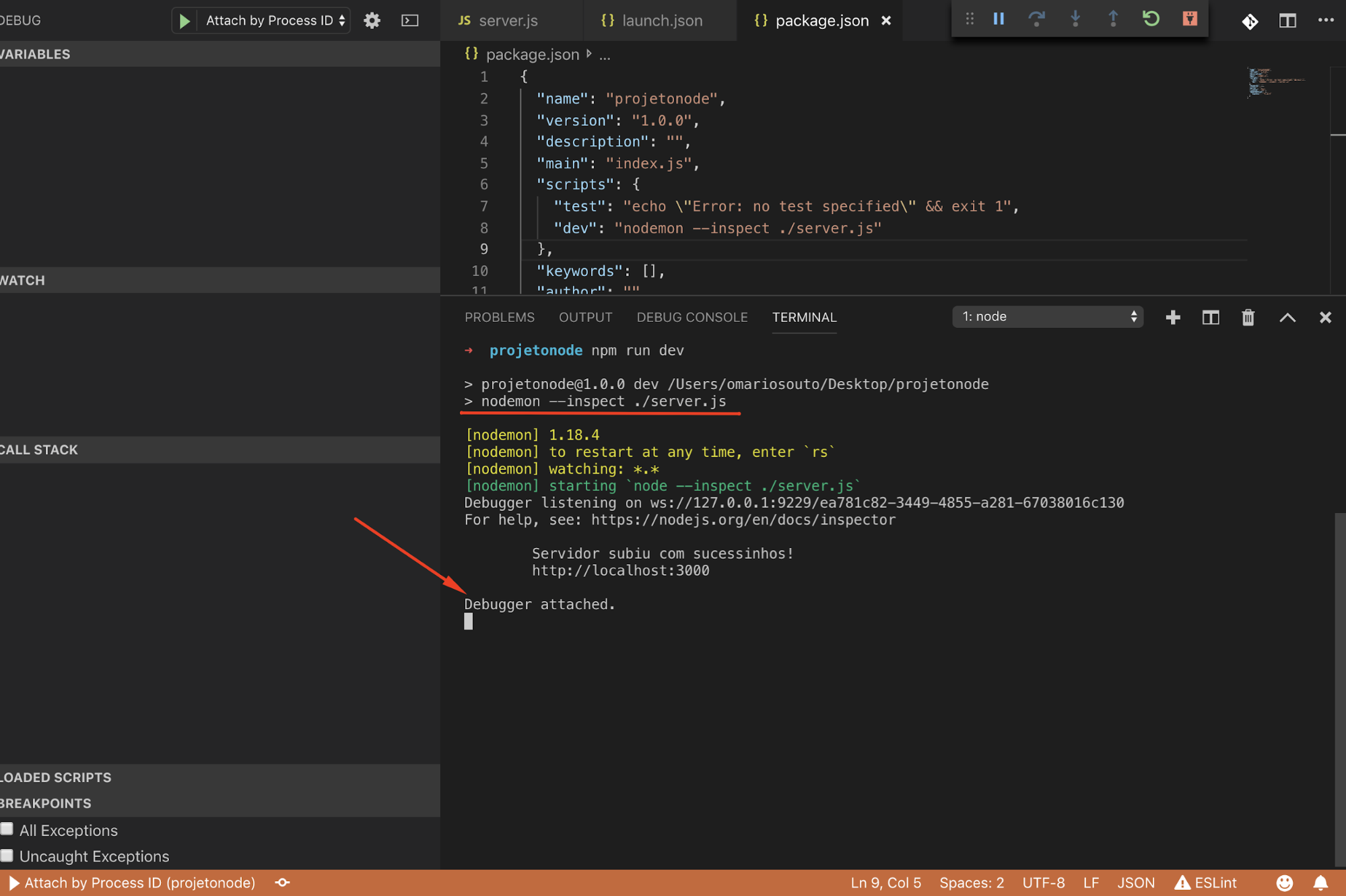This screenshot has height=896, width=1346.
Task: Open the DEBUG CONSOLE tab
Action: click(692, 317)
